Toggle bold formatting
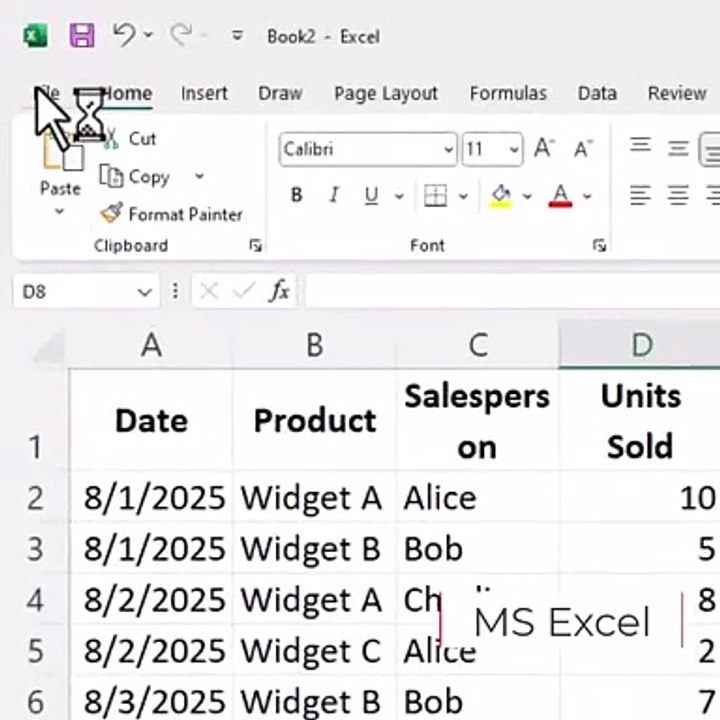This screenshot has width=720, height=720. pos(297,196)
